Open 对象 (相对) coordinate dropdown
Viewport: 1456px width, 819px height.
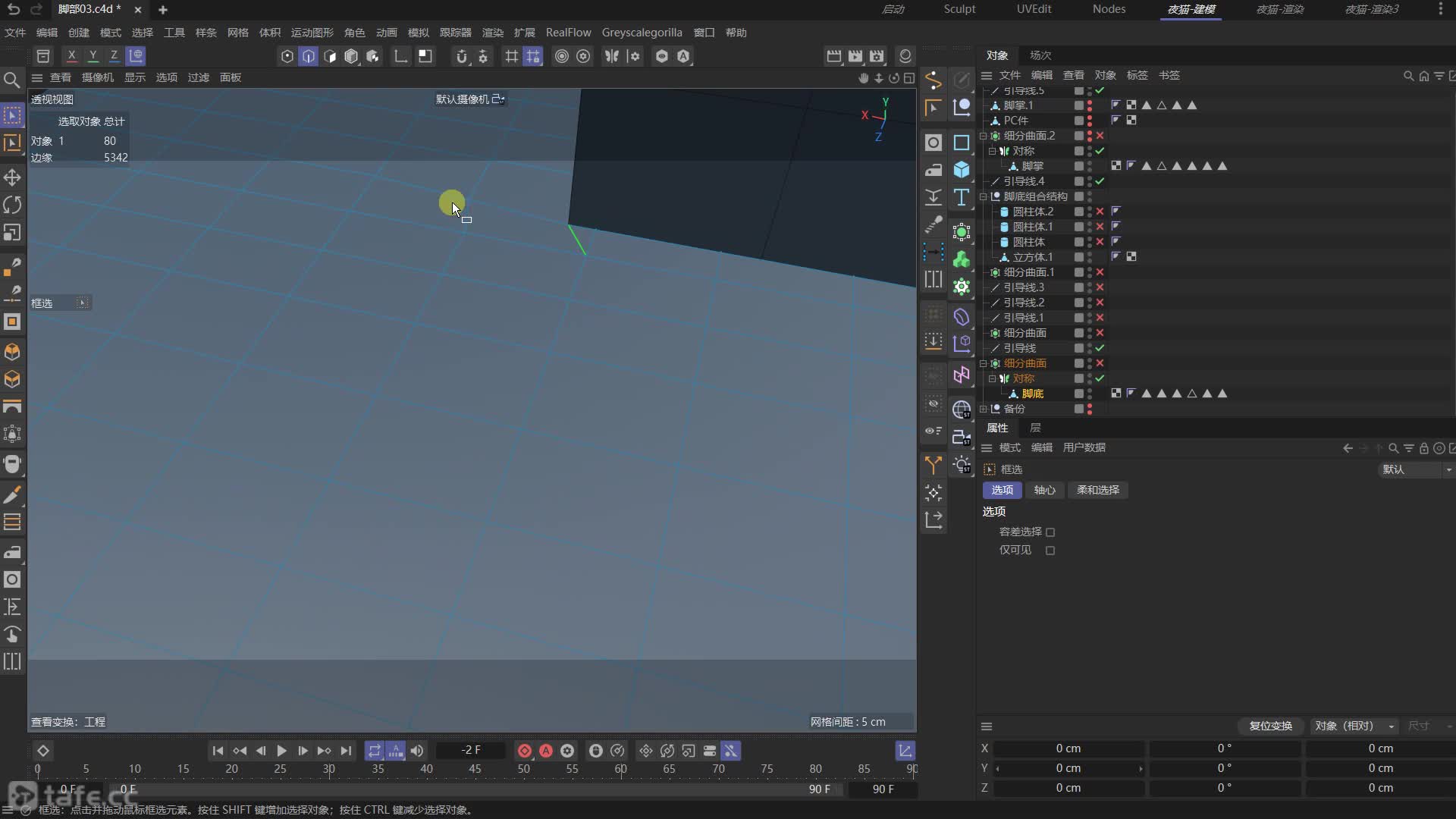[x=1355, y=726]
